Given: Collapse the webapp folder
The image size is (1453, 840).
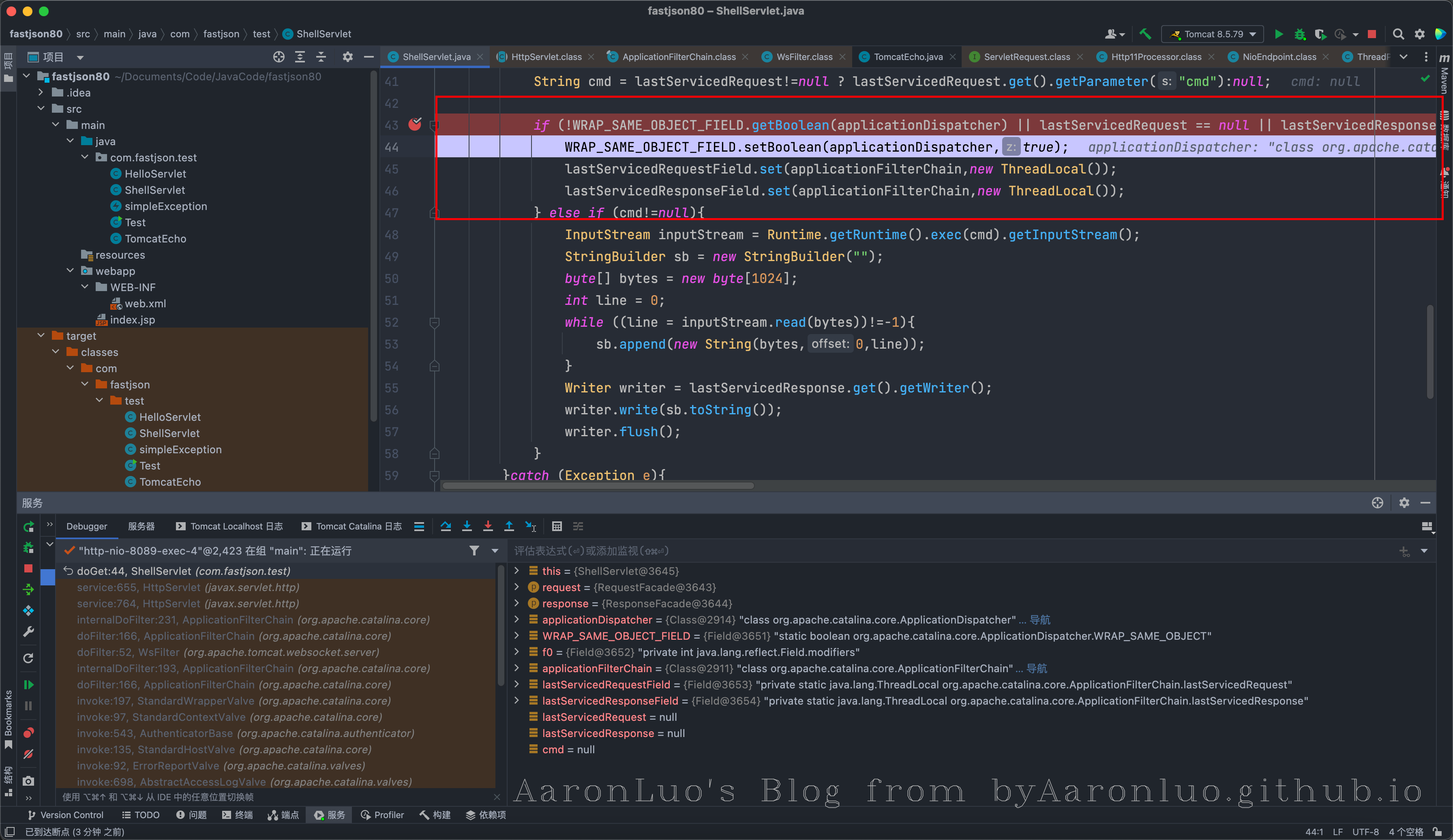Looking at the screenshot, I should (71, 270).
